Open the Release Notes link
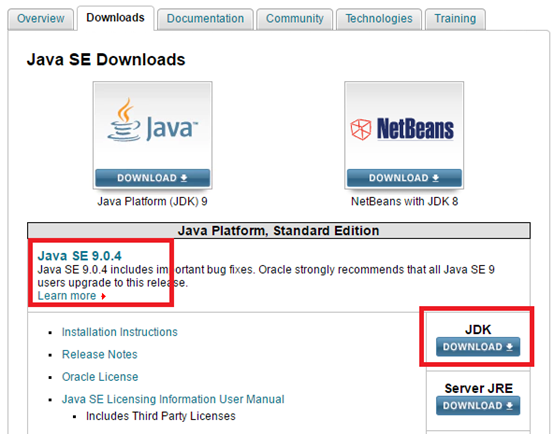The image size is (554, 434). (x=100, y=354)
